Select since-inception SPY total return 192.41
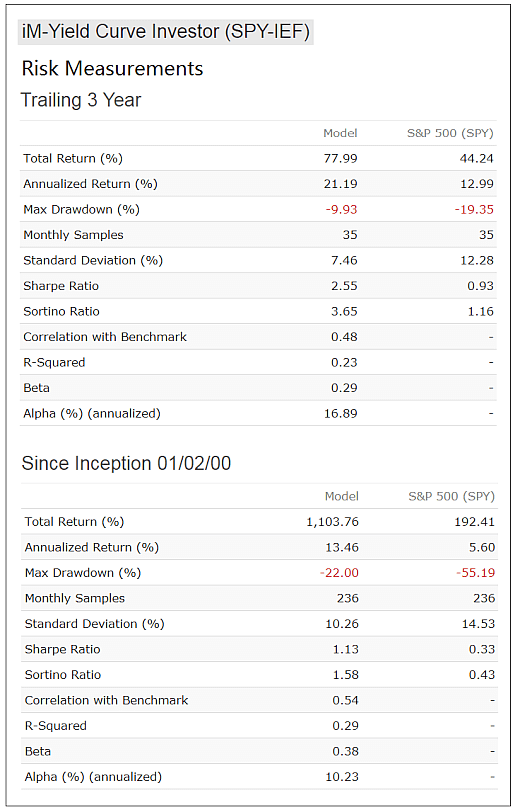This screenshot has width=515, height=812. [475, 521]
